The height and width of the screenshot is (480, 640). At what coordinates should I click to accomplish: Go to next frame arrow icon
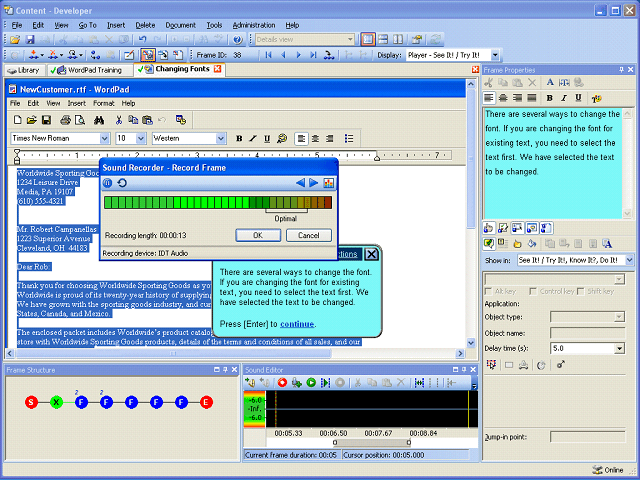click(x=298, y=55)
